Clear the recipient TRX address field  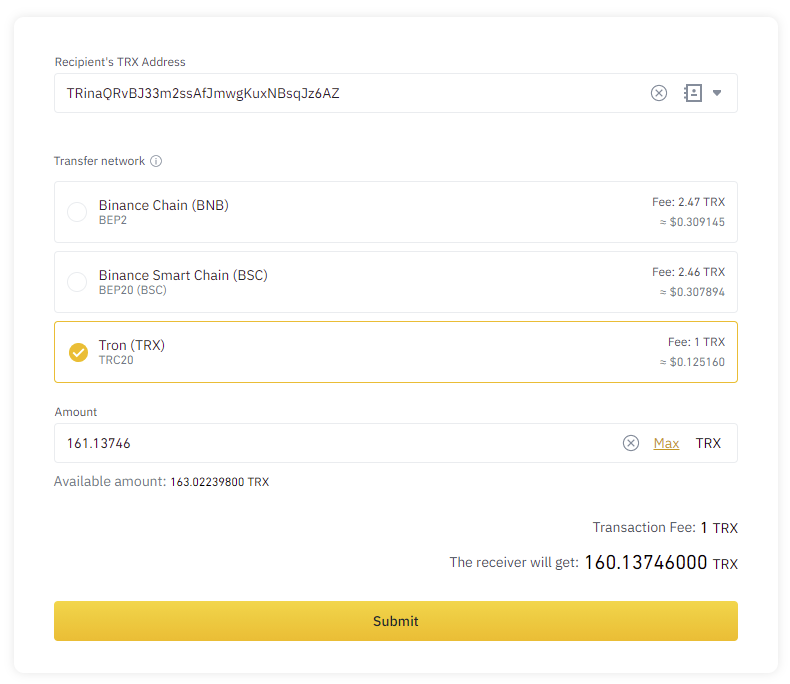pyautogui.click(x=658, y=93)
